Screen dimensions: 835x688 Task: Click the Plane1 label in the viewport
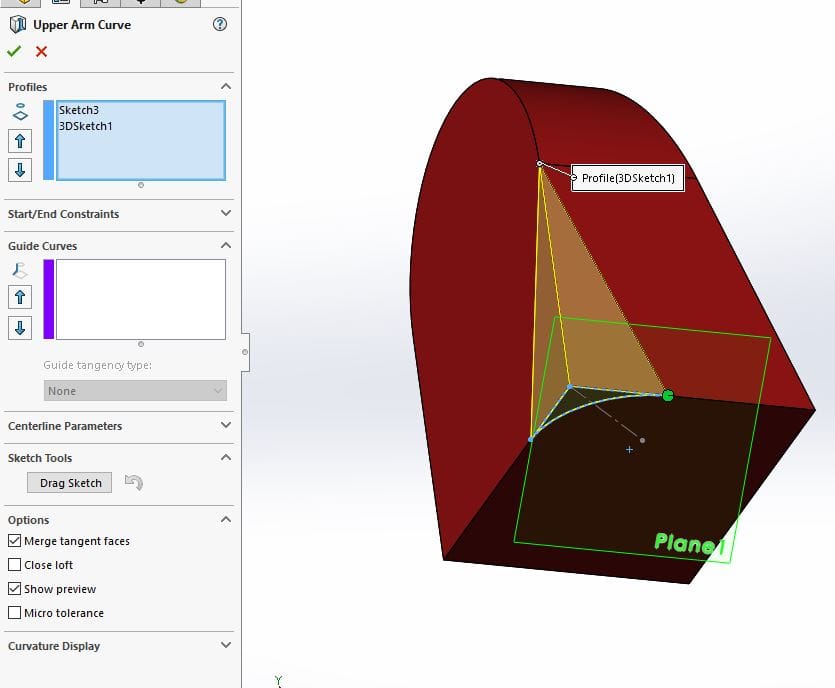tap(689, 543)
